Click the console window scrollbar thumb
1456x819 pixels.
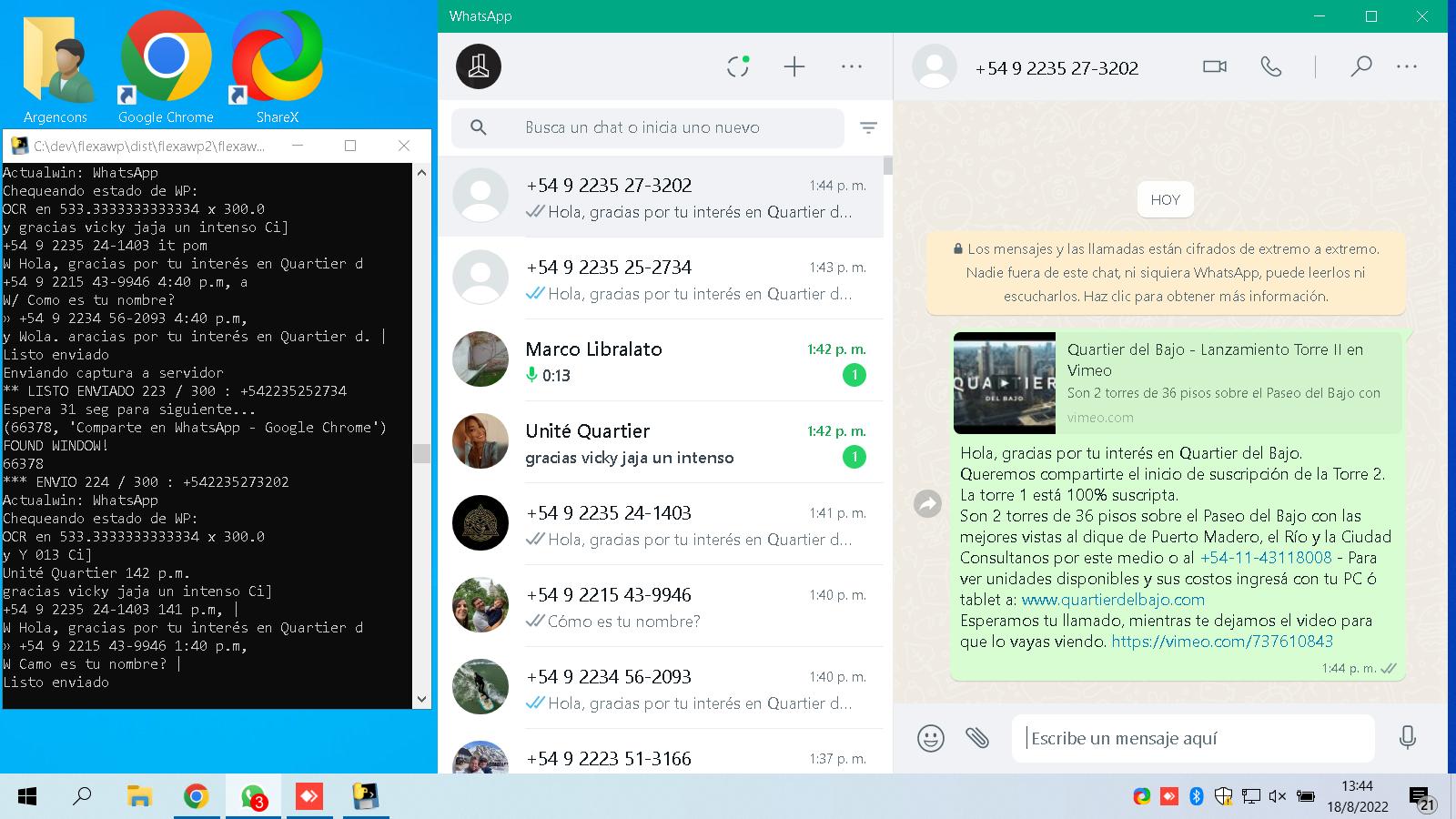click(421, 453)
